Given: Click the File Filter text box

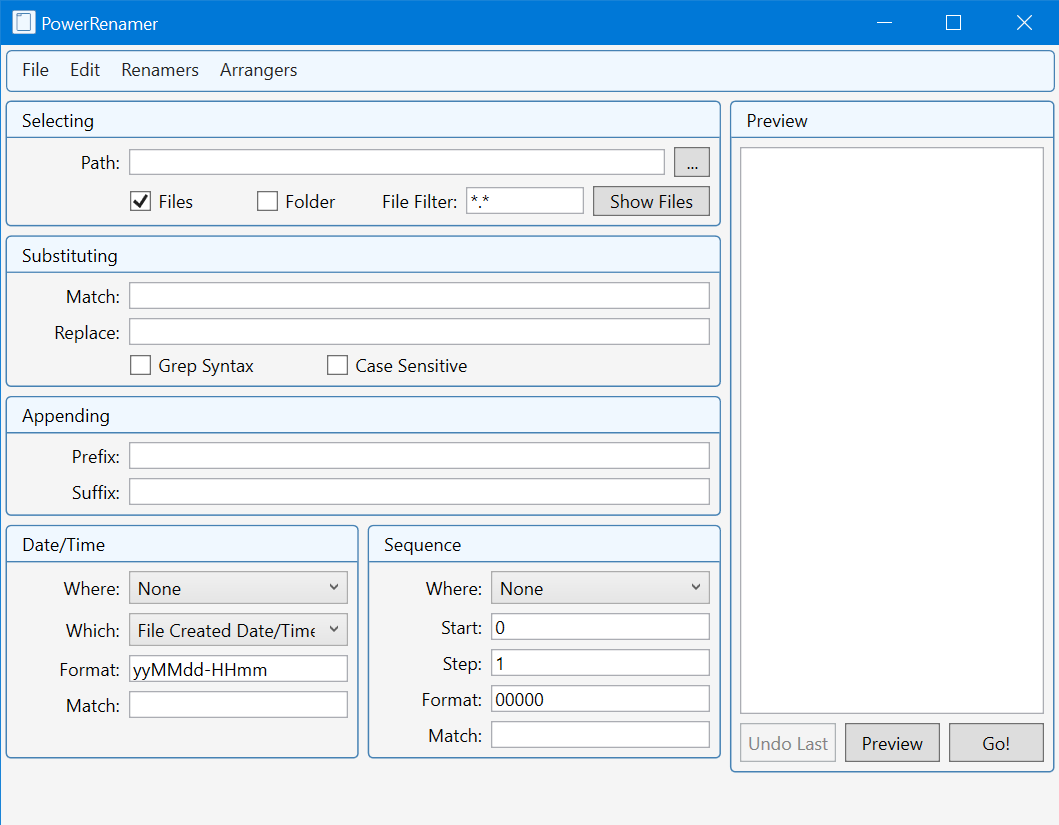Looking at the screenshot, I should click(x=525, y=201).
